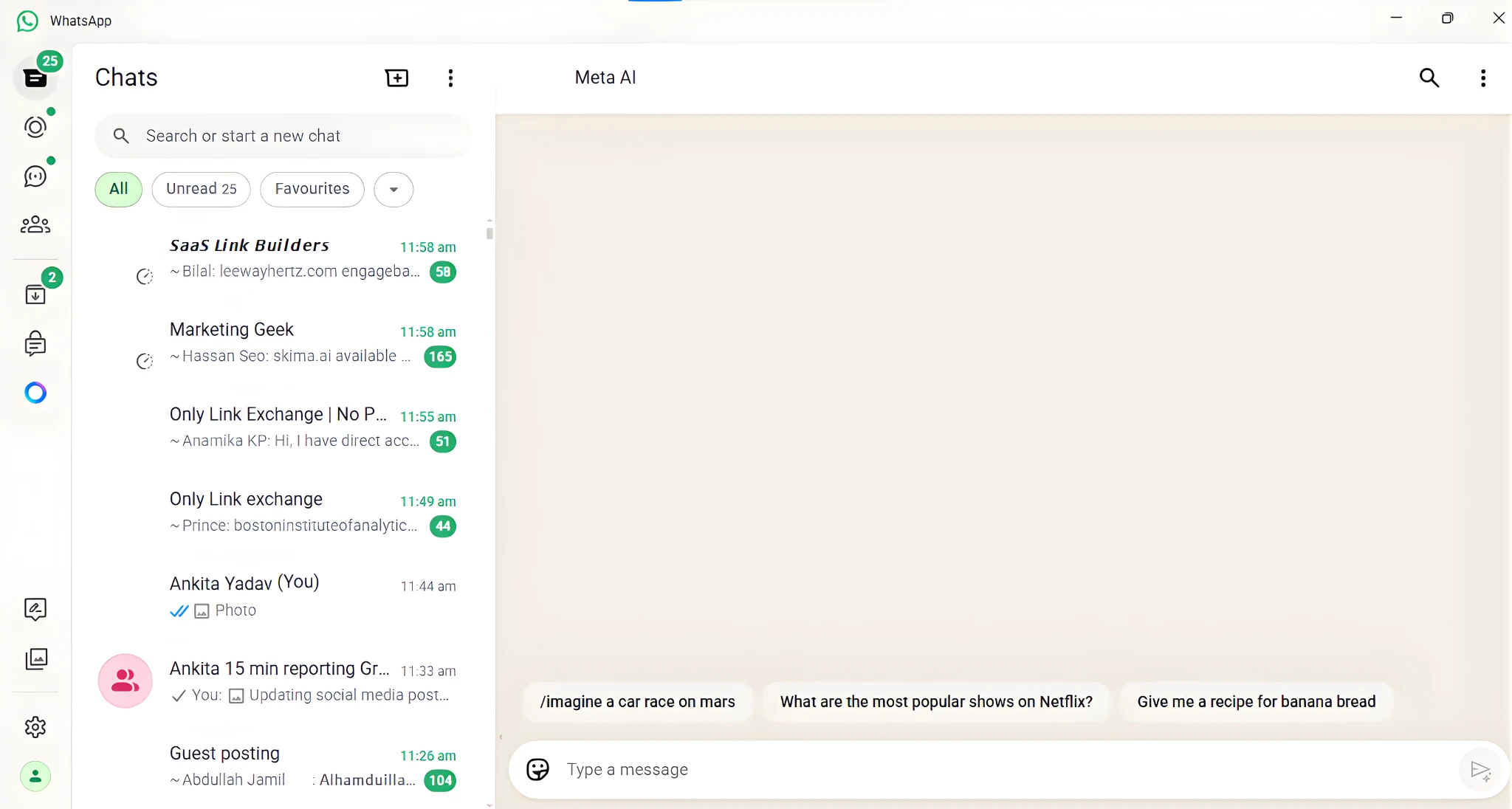Open the emoji picker in the message bar
This screenshot has height=809, width=1512.
tap(537, 769)
